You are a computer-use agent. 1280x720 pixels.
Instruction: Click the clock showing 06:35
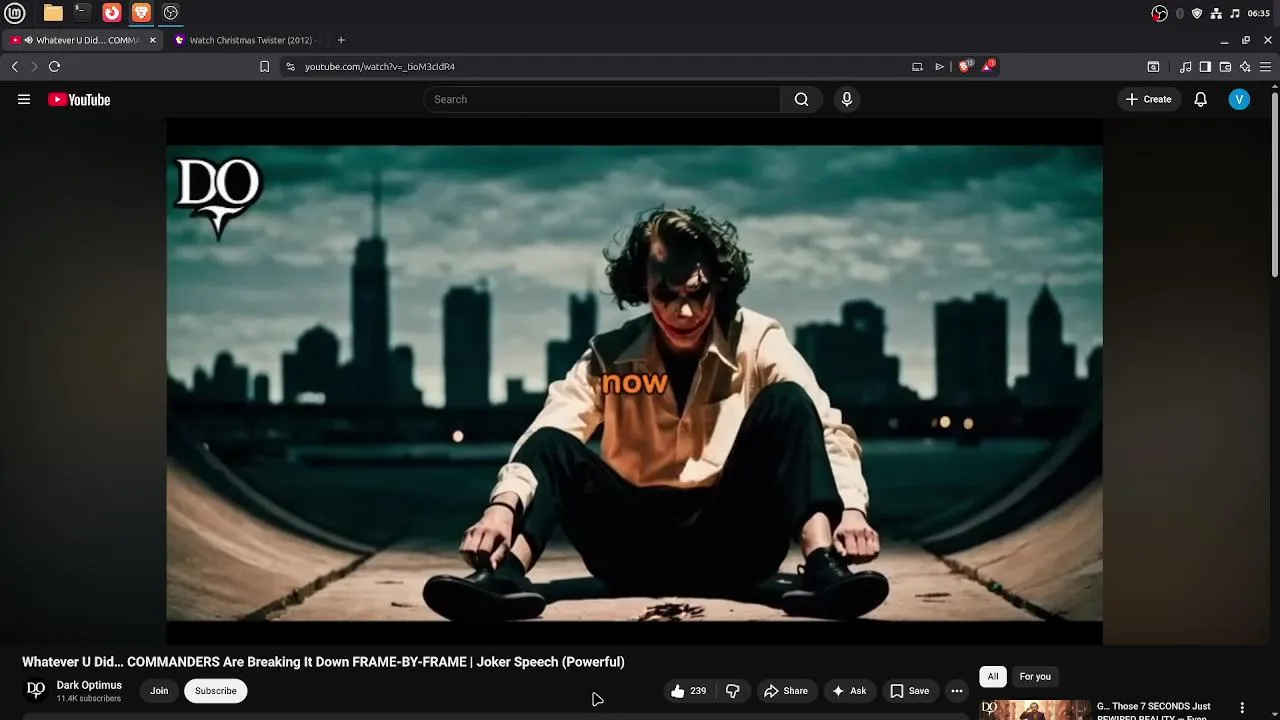click(x=1259, y=13)
